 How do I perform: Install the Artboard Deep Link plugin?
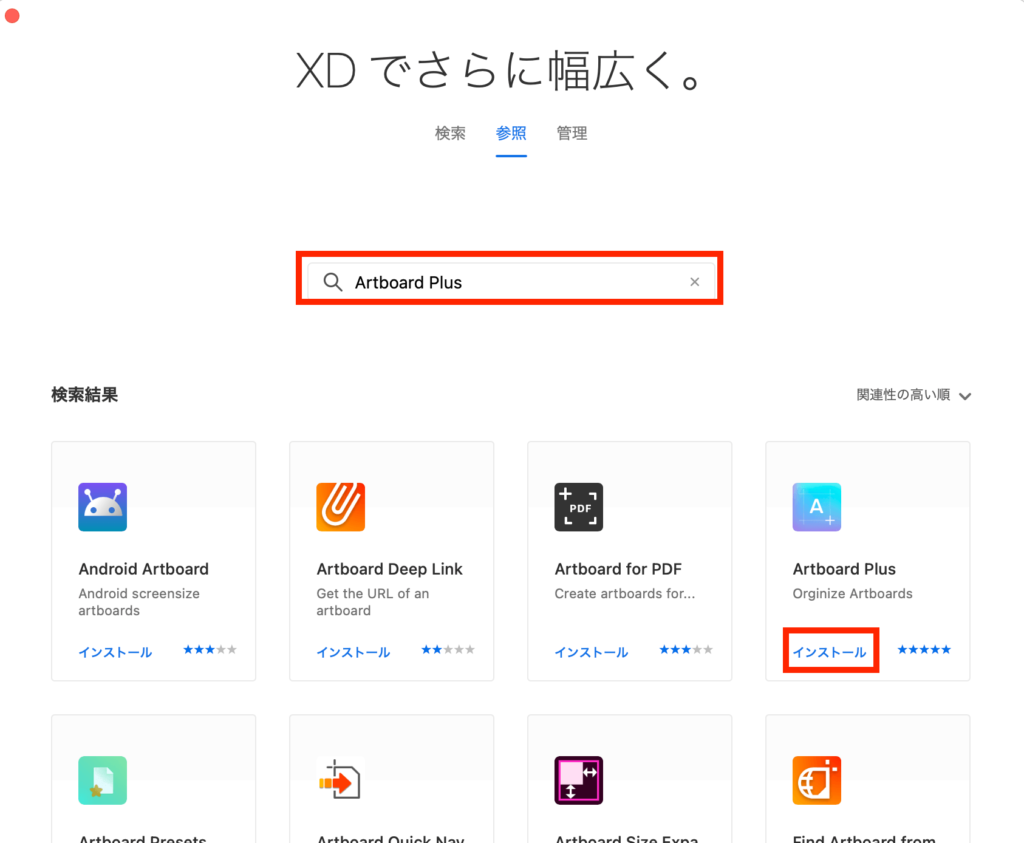(353, 652)
